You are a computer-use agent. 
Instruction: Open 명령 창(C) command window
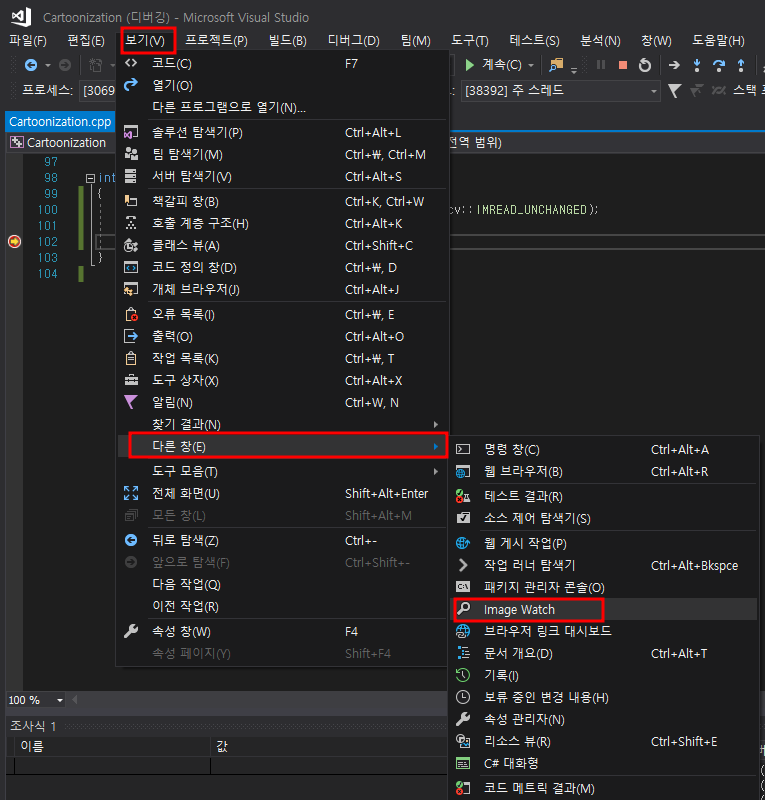point(604,449)
